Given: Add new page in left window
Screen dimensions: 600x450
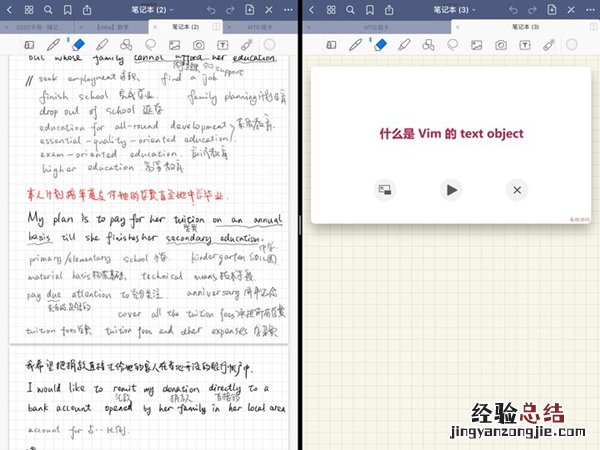Looking at the screenshot, I should (249, 10).
